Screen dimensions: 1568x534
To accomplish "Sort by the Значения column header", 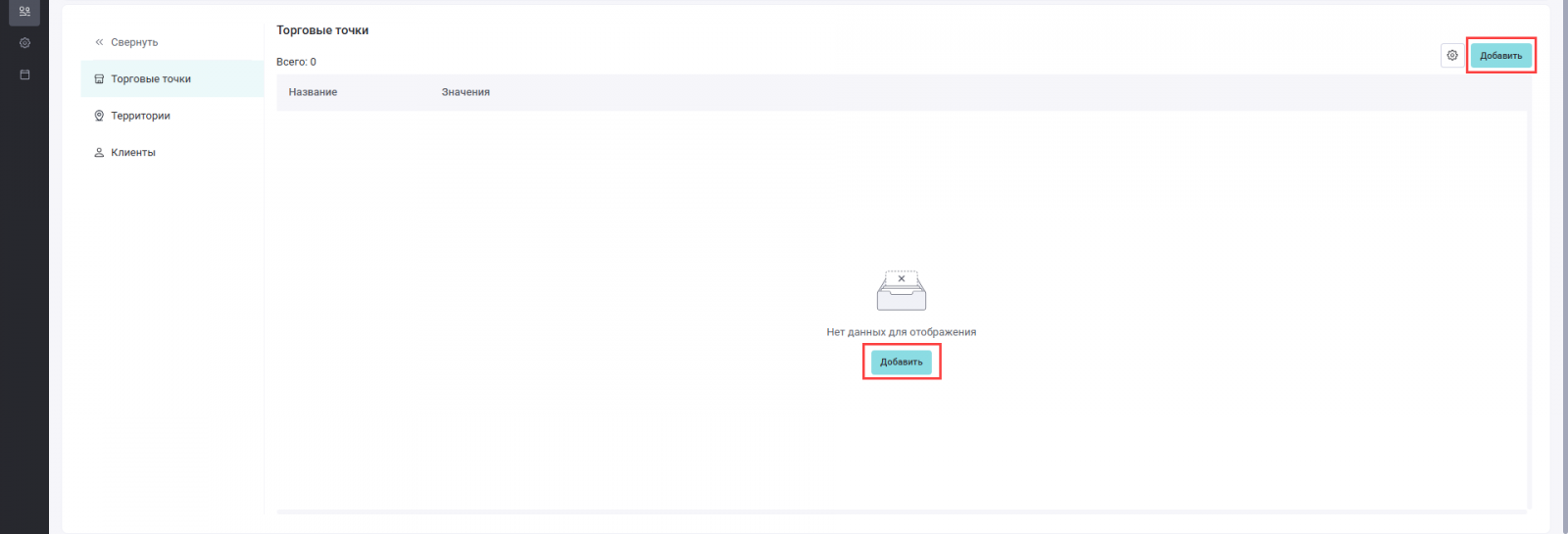I will (x=465, y=92).
